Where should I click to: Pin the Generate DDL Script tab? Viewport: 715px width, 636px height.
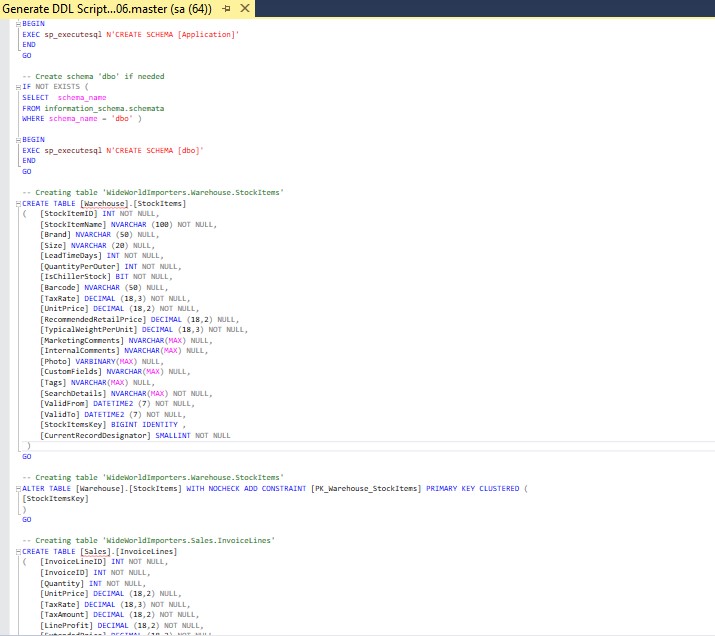(x=226, y=9)
